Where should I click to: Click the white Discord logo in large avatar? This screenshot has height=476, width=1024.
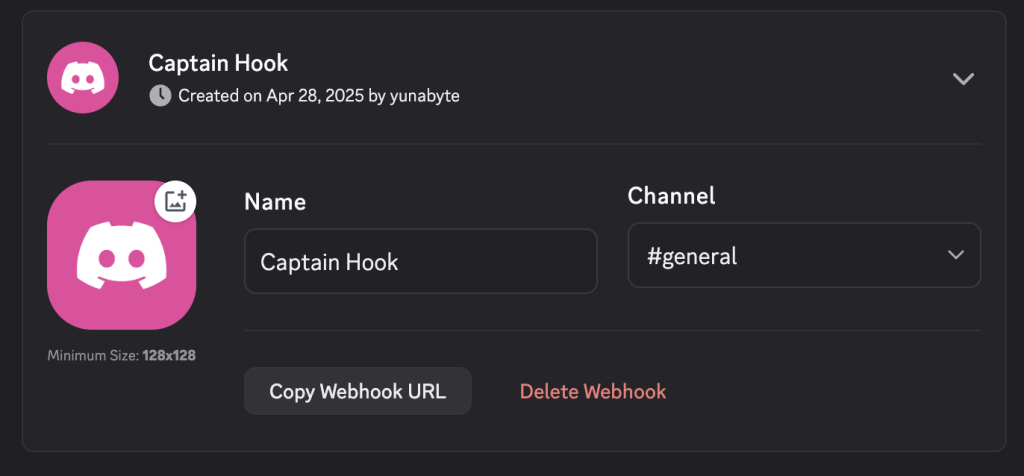click(122, 257)
